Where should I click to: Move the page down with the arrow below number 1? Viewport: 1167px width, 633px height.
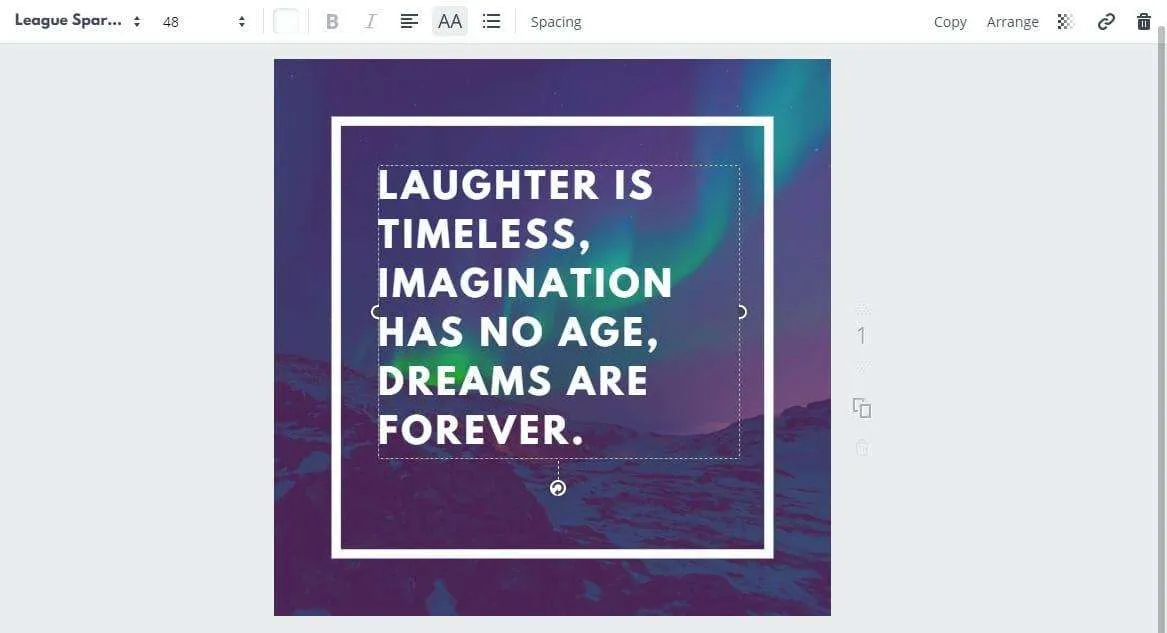(x=862, y=367)
